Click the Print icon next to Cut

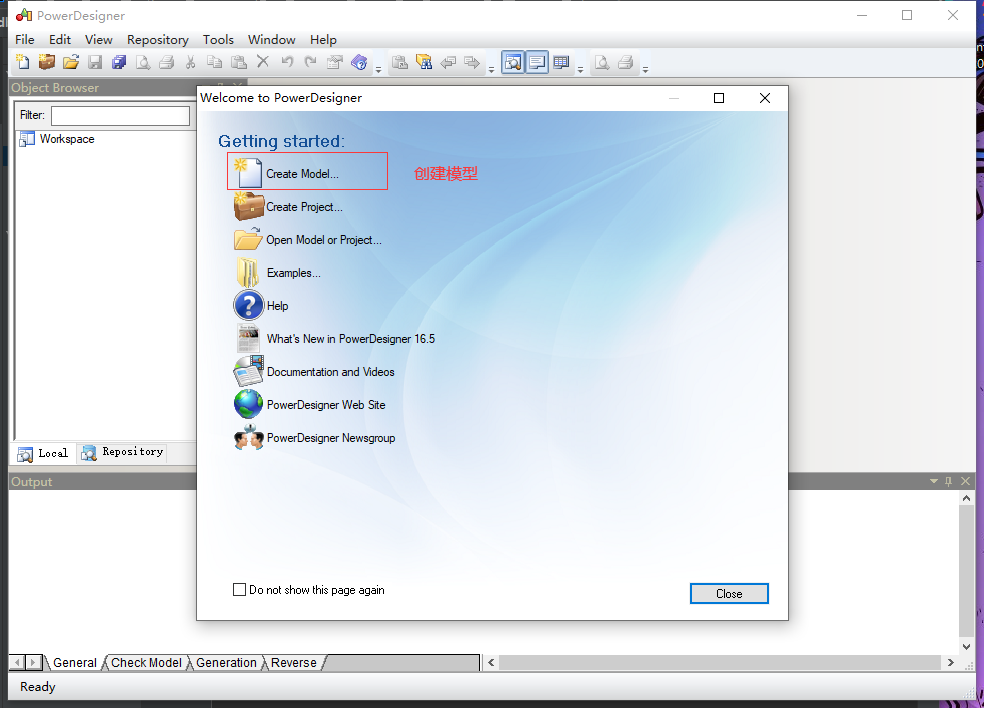[166, 62]
